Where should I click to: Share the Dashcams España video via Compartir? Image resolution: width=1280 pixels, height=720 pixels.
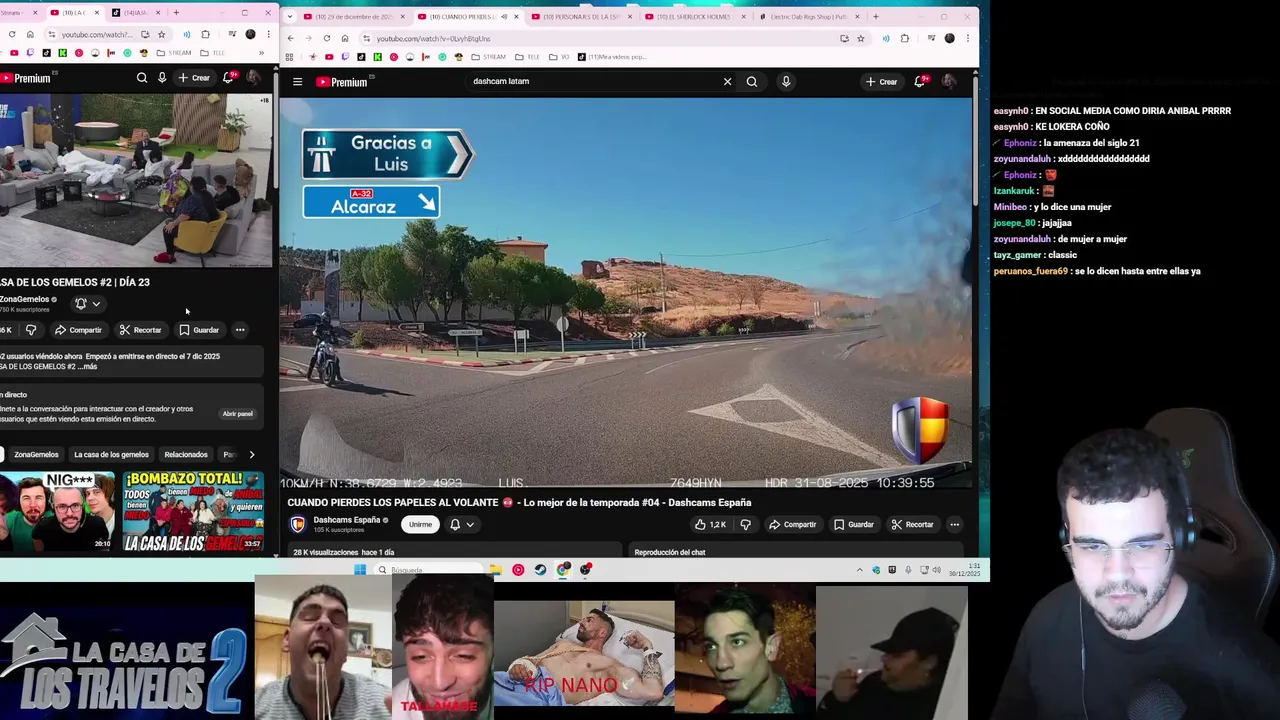(x=792, y=524)
